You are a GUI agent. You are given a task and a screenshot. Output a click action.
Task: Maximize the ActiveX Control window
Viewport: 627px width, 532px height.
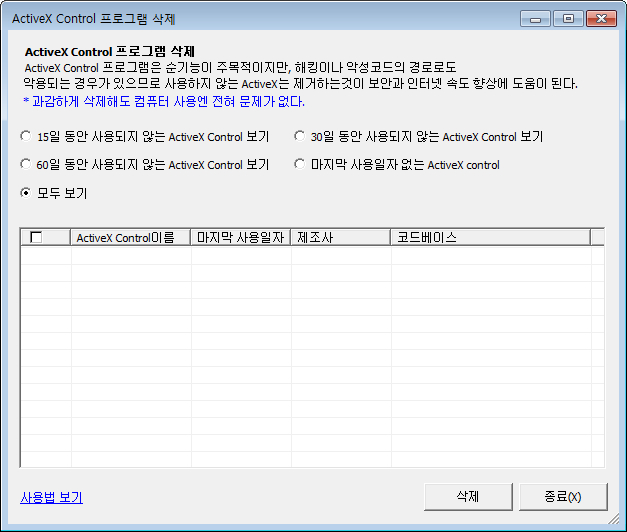[568, 19]
